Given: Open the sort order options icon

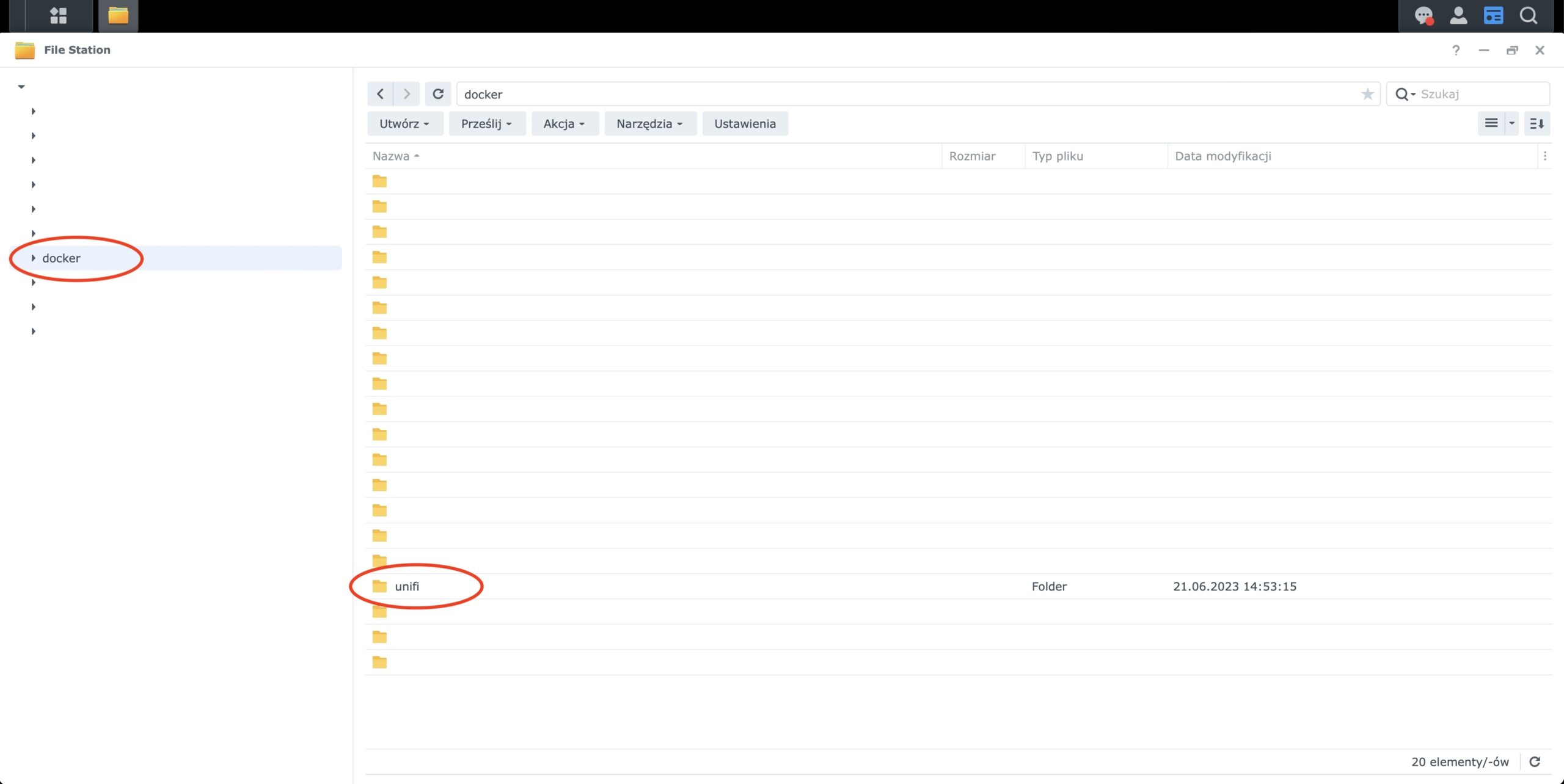Looking at the screenshot, I should 1537,123.
